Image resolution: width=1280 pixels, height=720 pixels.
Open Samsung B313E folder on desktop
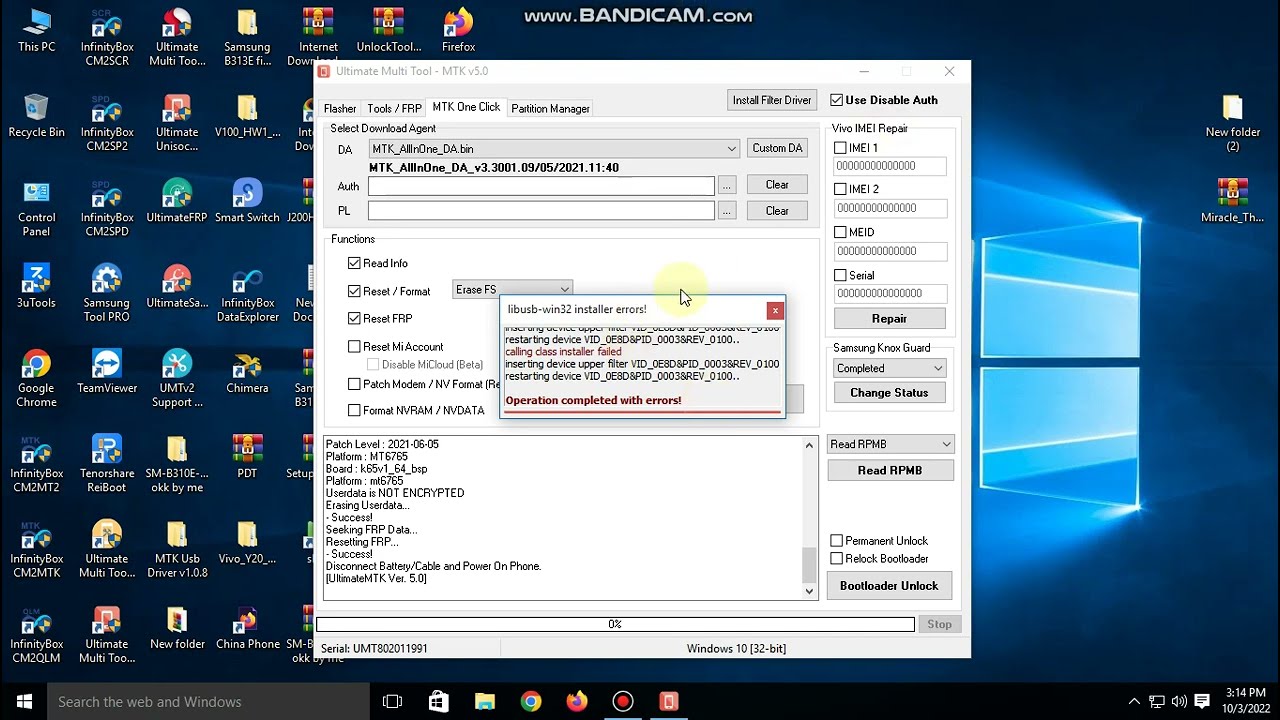[247, 38]
